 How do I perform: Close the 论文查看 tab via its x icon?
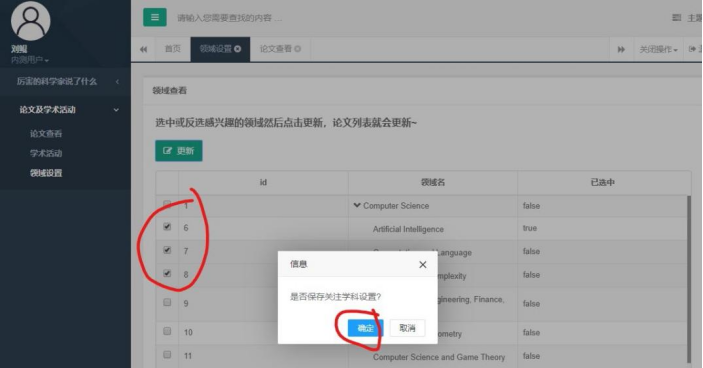tap(297, 49)
